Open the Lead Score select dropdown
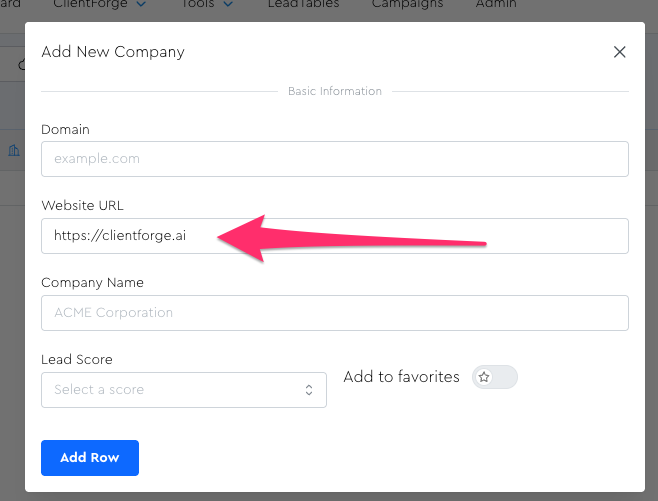 [184, 390]
